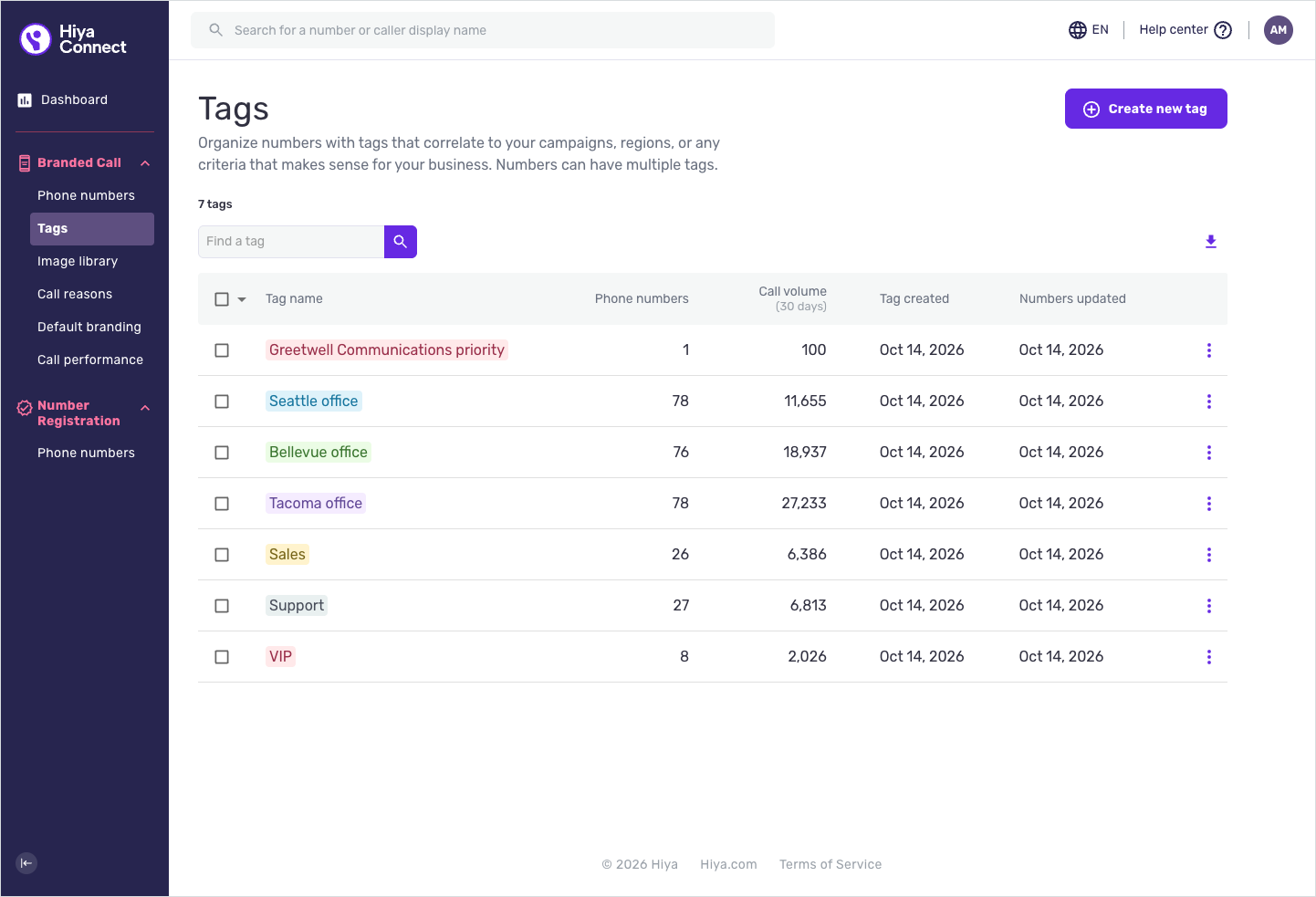Open the Terms of Service link
Screen dimensions: 1316x897
(830, 865)
